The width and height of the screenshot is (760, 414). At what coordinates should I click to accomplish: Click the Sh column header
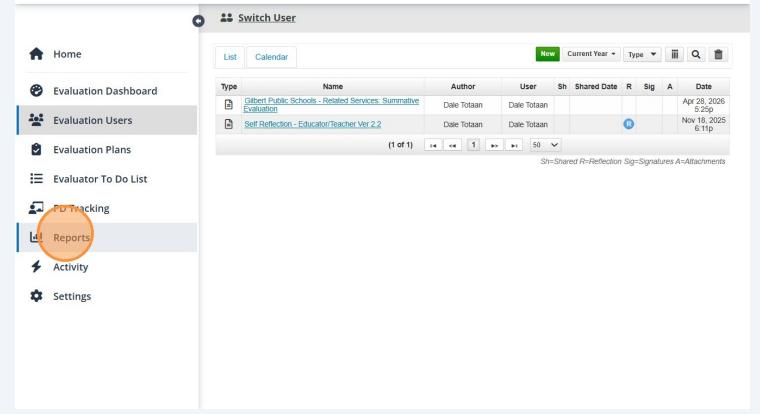(x=562, y=86)
